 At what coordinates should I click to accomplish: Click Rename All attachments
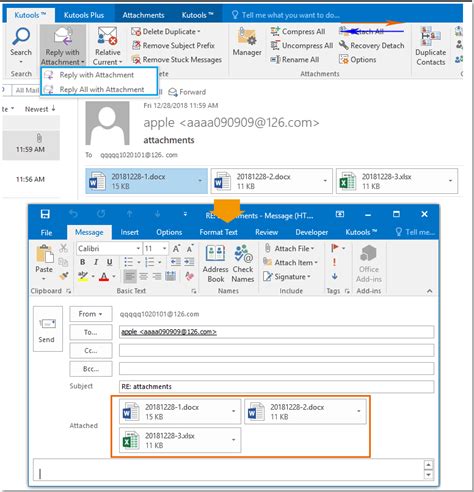(x=295, y=60)
